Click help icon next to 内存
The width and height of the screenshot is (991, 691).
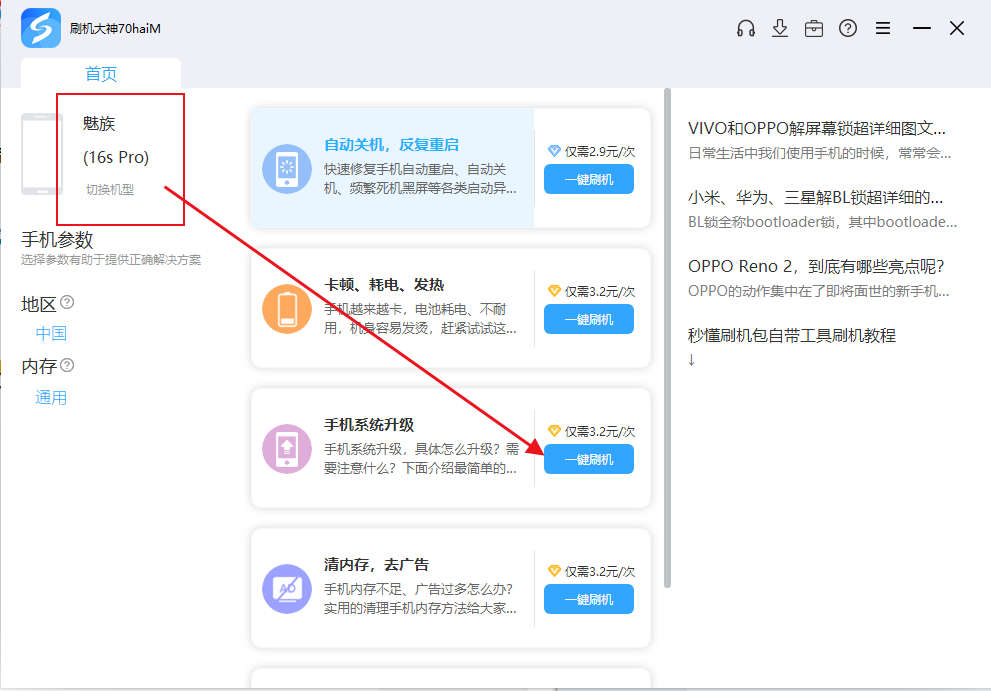pyautogui.click(x=67, y=365)
